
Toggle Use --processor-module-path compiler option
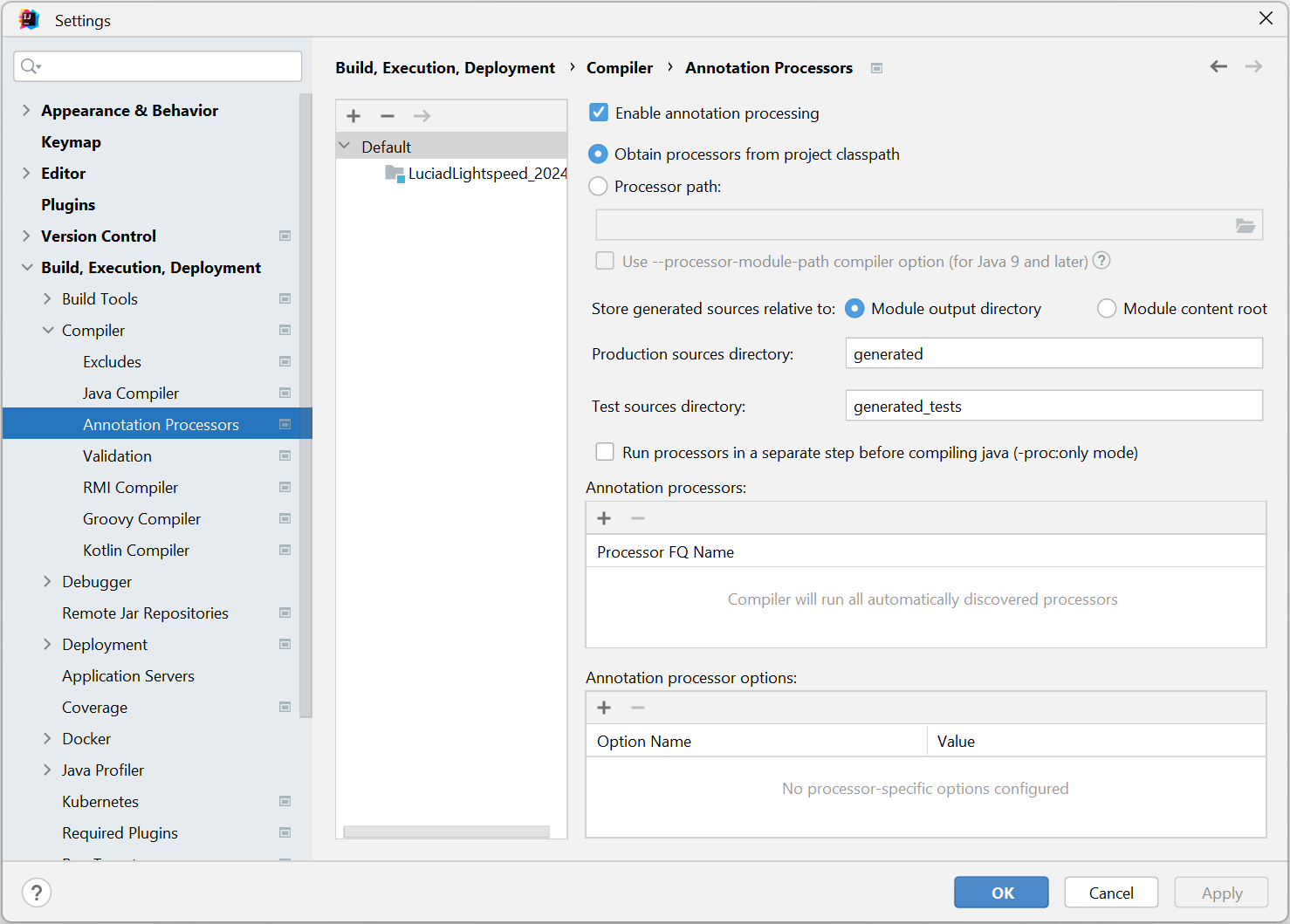point(605,261)
